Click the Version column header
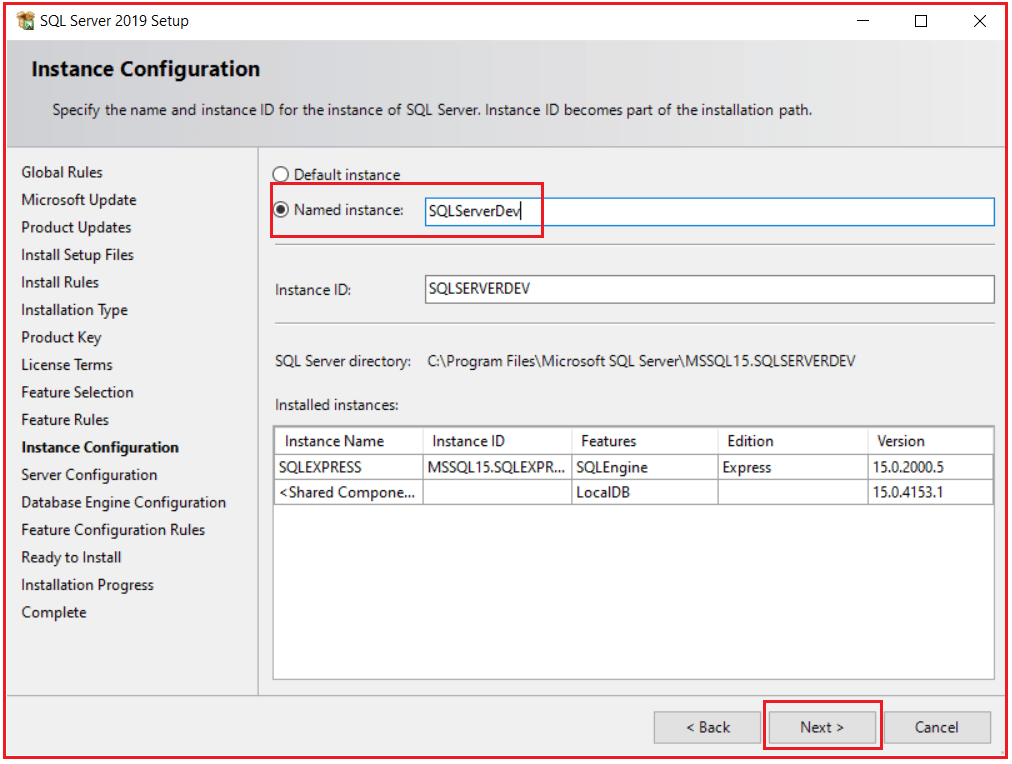The height and width of the screenshot is (764, 1012). [x=930, y=441]
